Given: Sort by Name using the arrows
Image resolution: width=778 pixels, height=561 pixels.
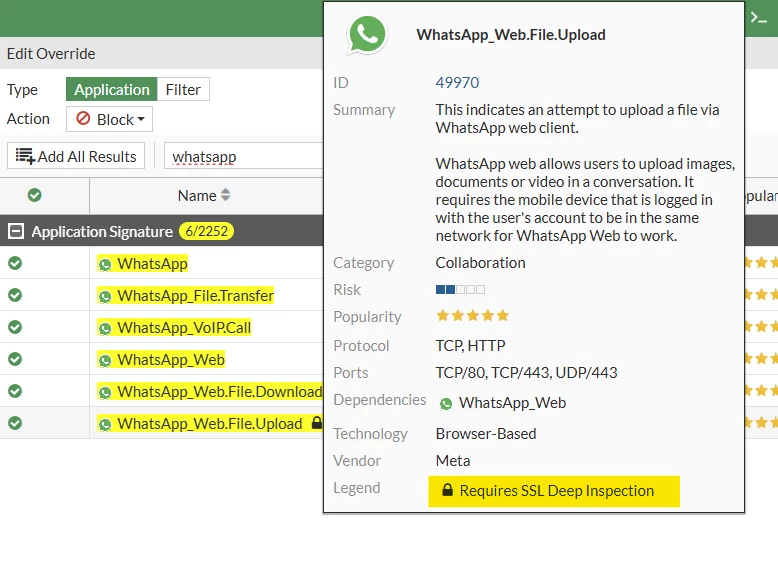Looking at the screenshot, I should [x=225, y=195].
